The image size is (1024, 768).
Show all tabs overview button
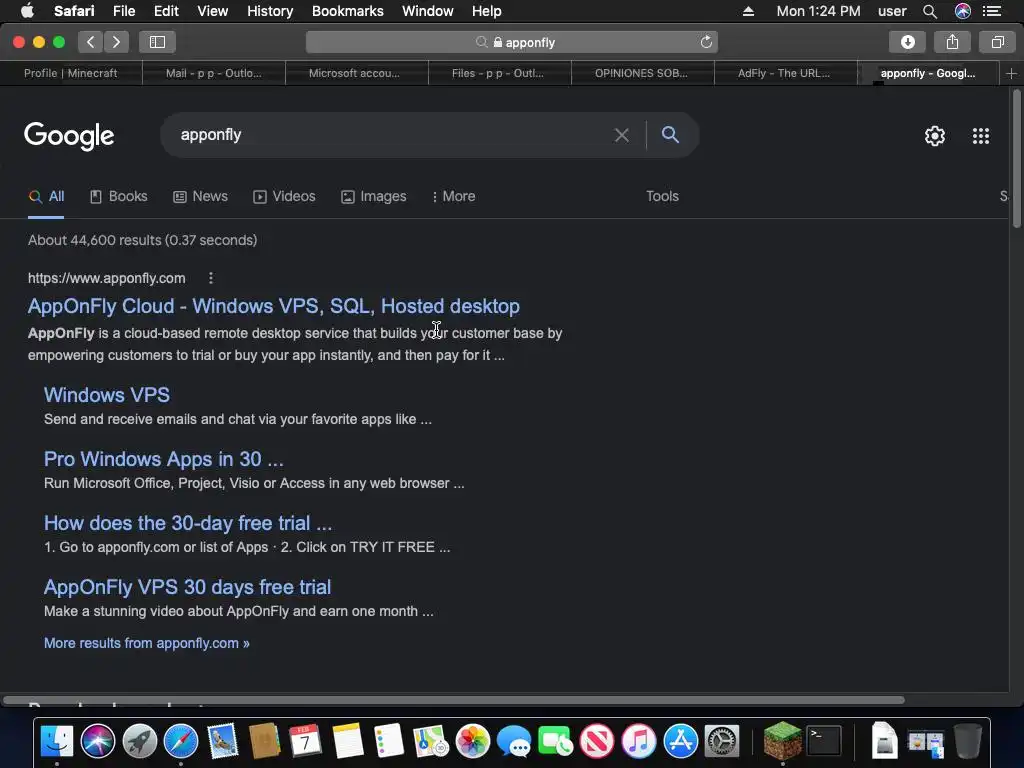click(997, 42)
